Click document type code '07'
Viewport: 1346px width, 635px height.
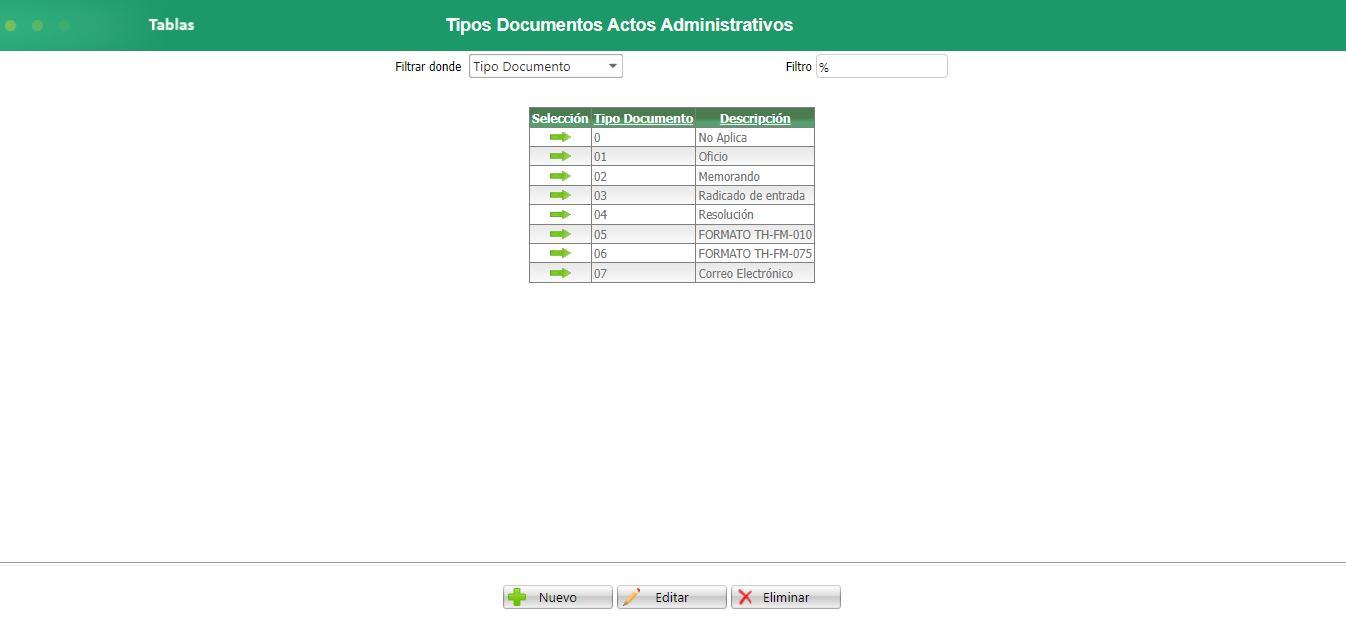[600, 274]
